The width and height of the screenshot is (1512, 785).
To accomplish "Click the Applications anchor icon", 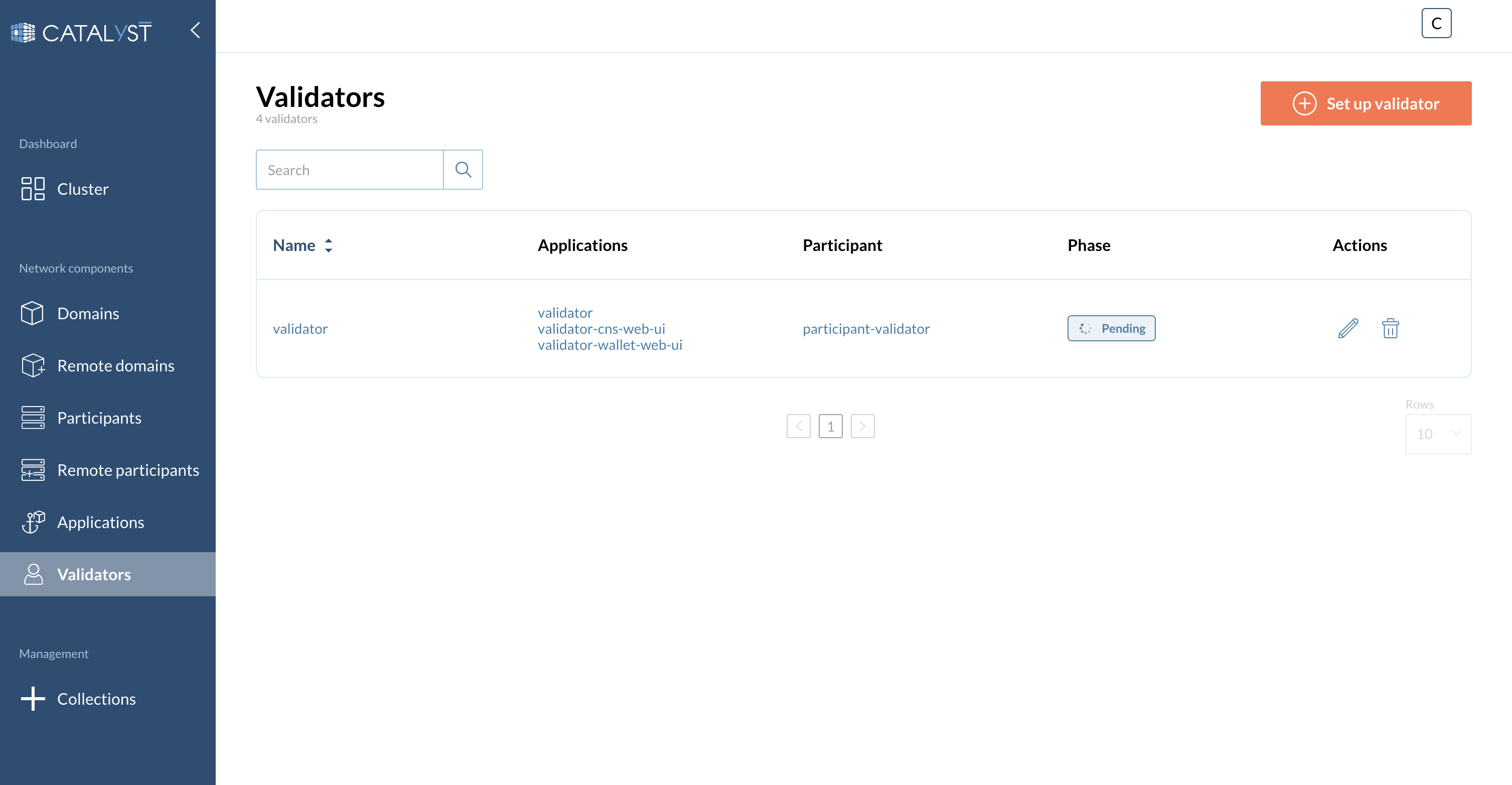I will tap(33, 521).
